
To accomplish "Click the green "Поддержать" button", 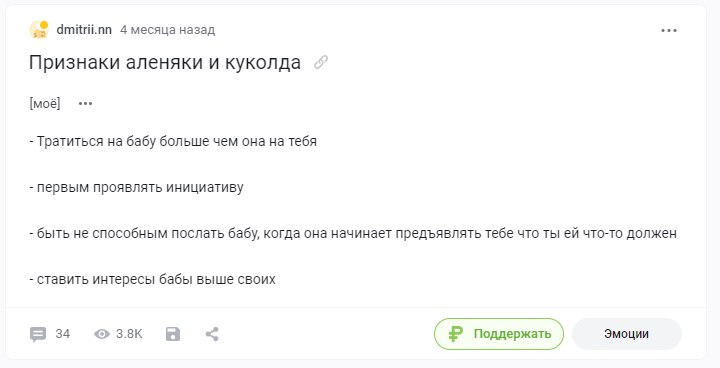I will pos(499,334).
